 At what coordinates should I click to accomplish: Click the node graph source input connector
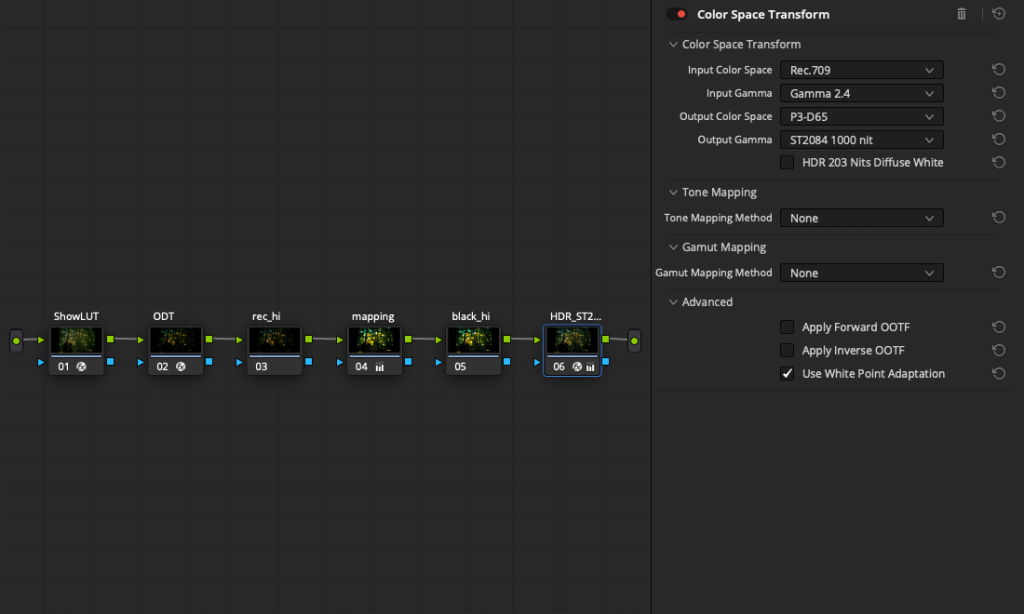[16, 340]
